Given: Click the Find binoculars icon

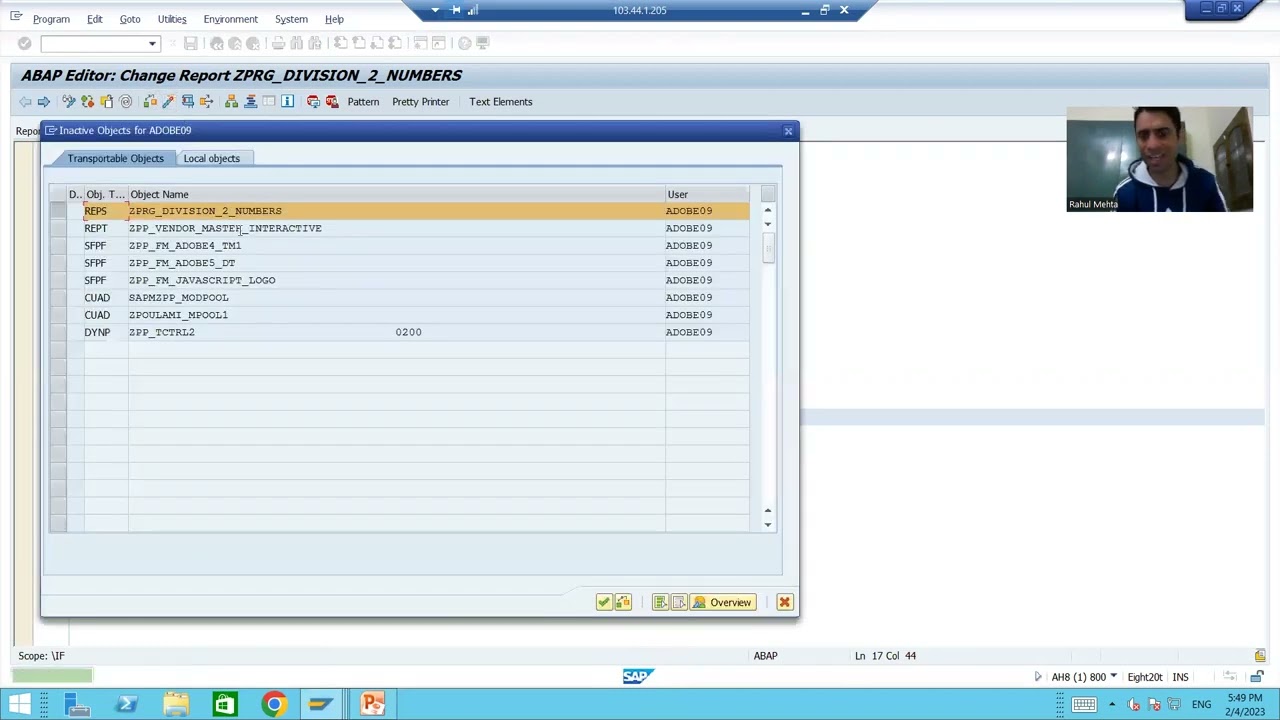Looking at the screenshot, I should click(297, 43).
